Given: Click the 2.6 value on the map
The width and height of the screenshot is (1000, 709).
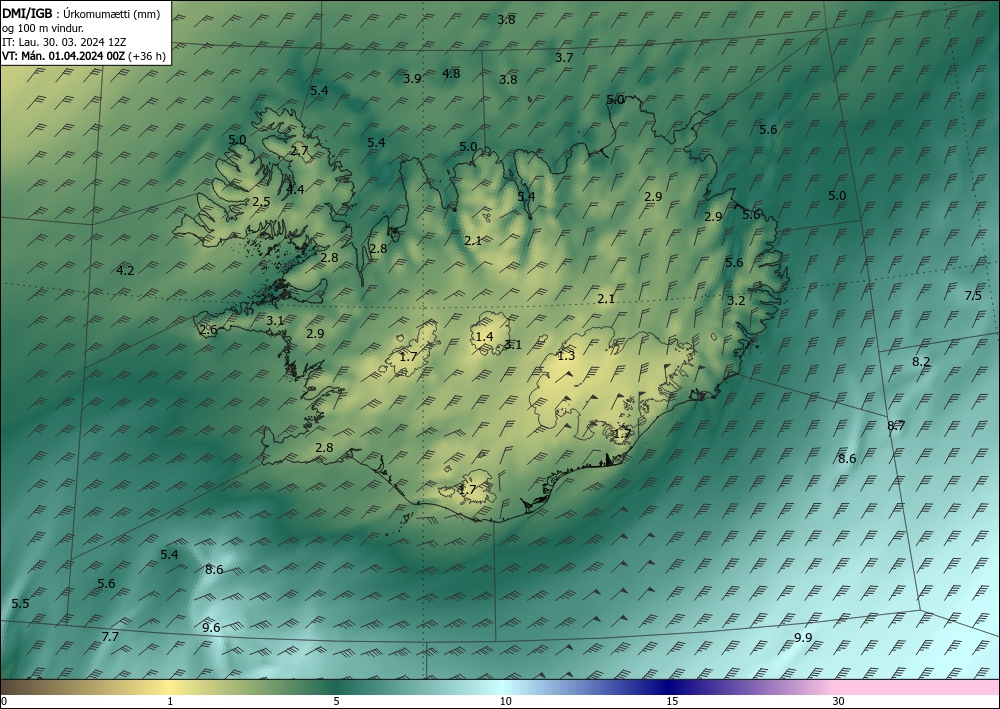Looking at the screenshot, I should pyautogui.click(x=208, y=330).
